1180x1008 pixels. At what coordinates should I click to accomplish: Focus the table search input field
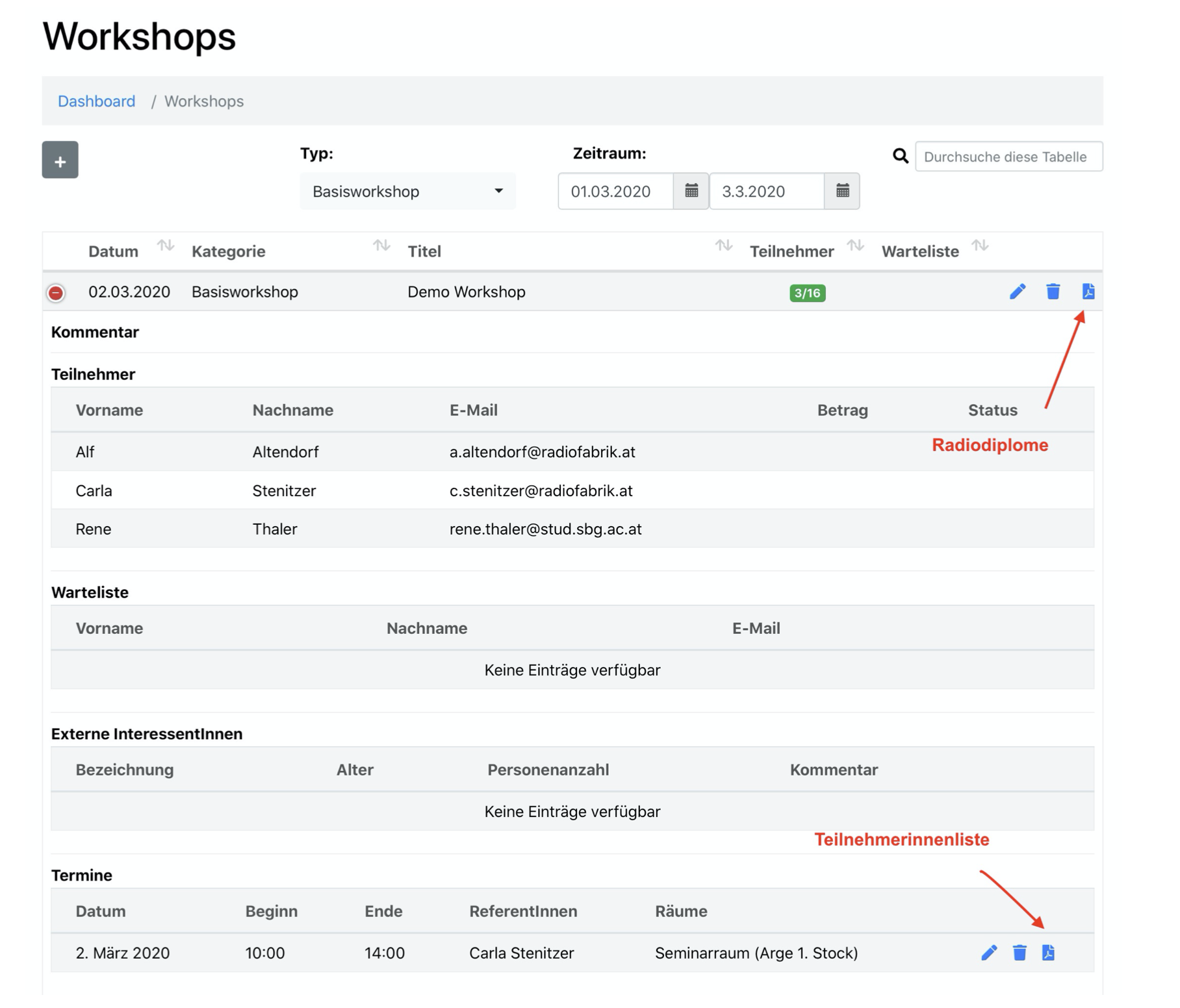point(1008,157)
